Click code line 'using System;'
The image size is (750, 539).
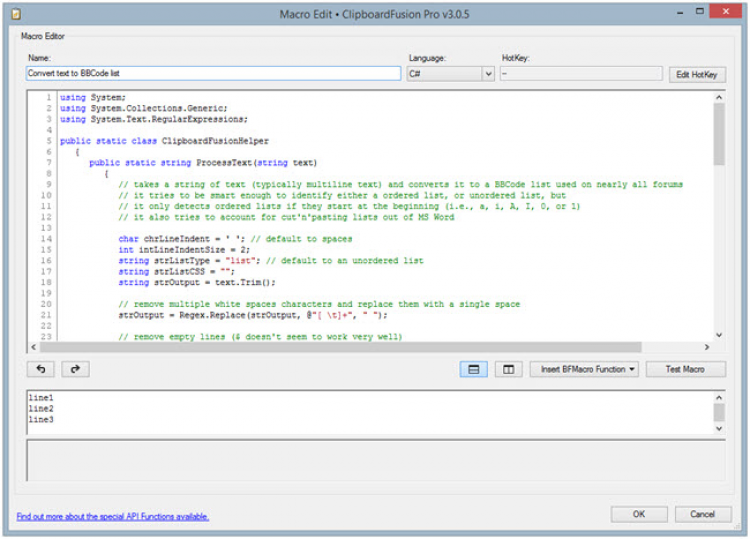coord(93,97)
